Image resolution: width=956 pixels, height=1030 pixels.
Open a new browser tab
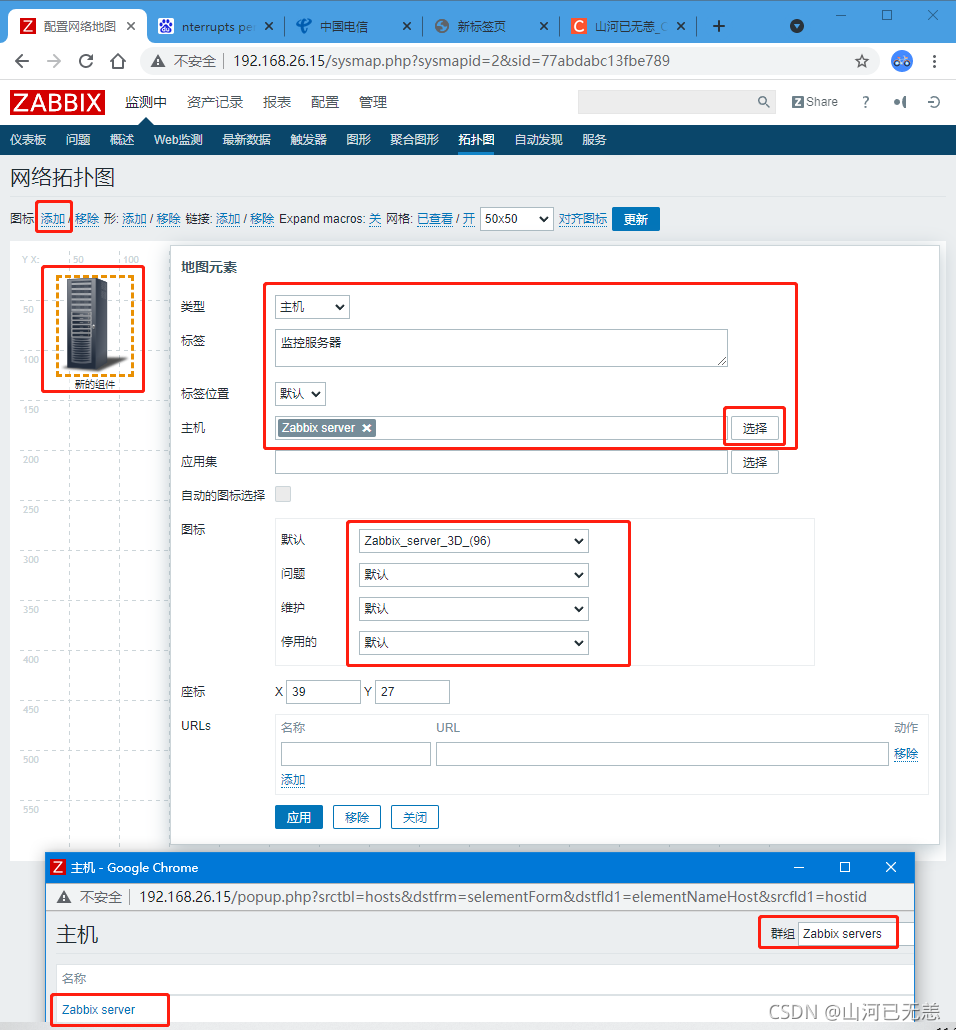pyautogui.click(x=719, y=26)
